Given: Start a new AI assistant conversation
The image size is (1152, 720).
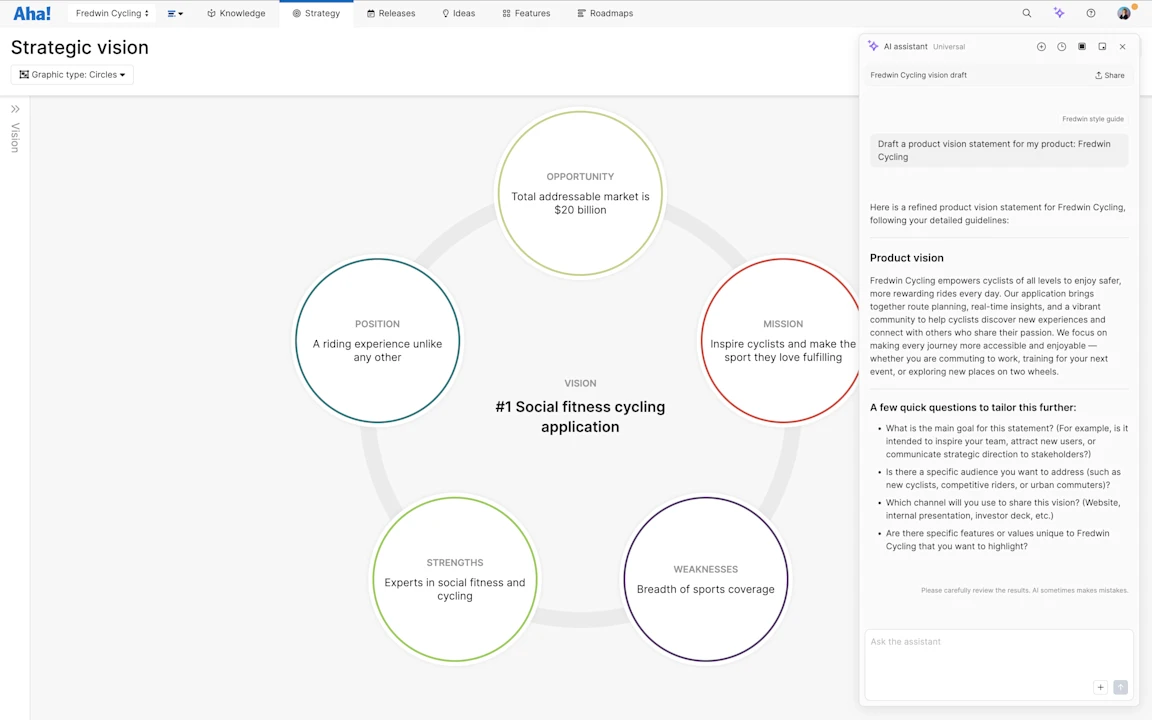Looking at the screenshot, I should (x=1041, y=46).
